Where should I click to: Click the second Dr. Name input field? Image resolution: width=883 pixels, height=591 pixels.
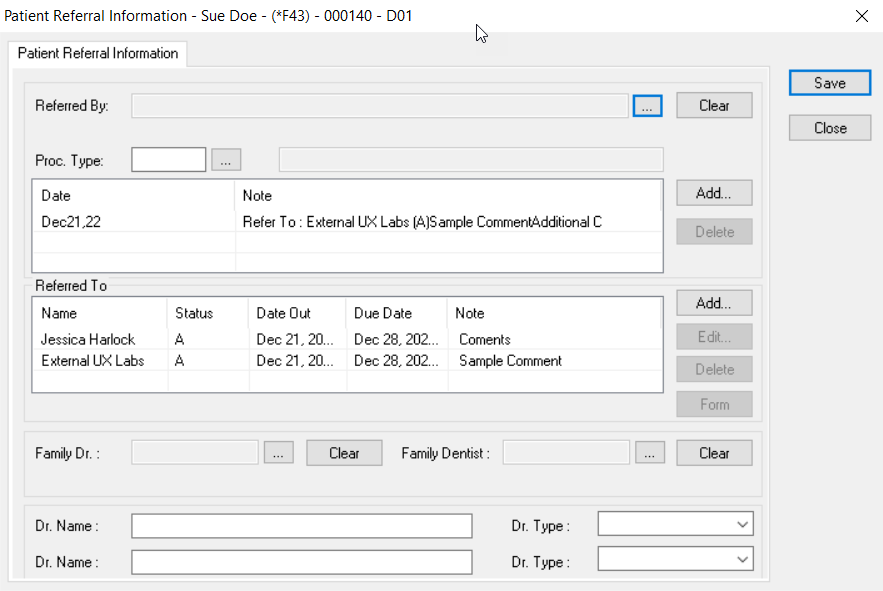point(302,562)
